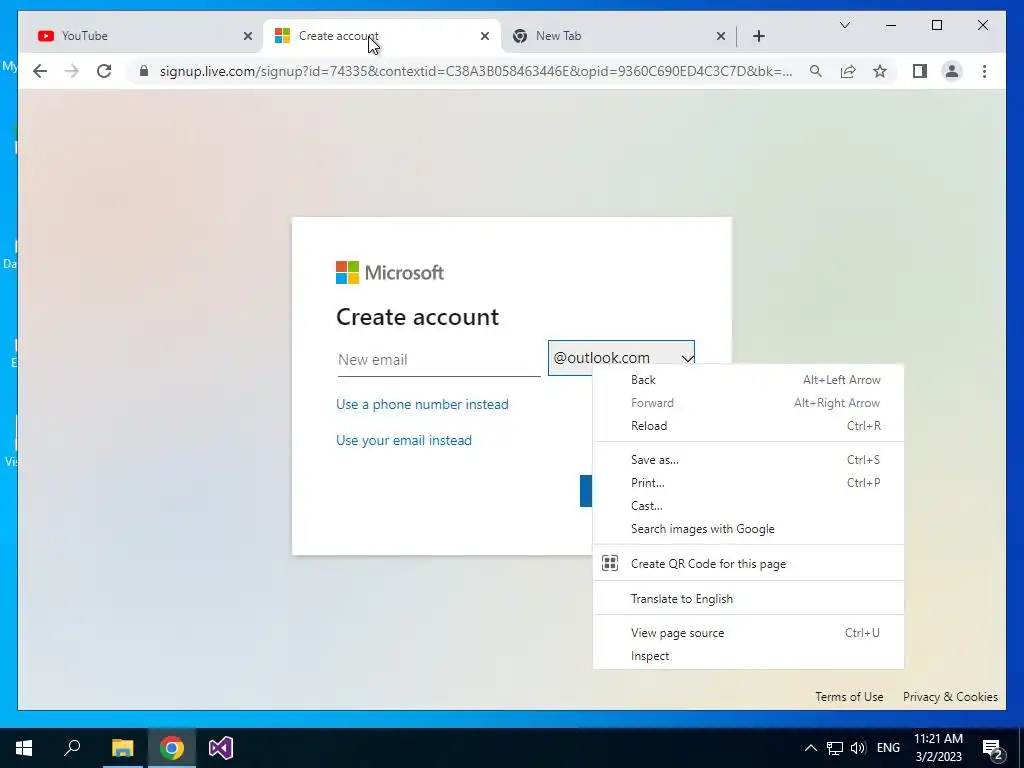Choose Back in the context menu
The width and height of the screenshot is (1024, 768).
[748, 380]
